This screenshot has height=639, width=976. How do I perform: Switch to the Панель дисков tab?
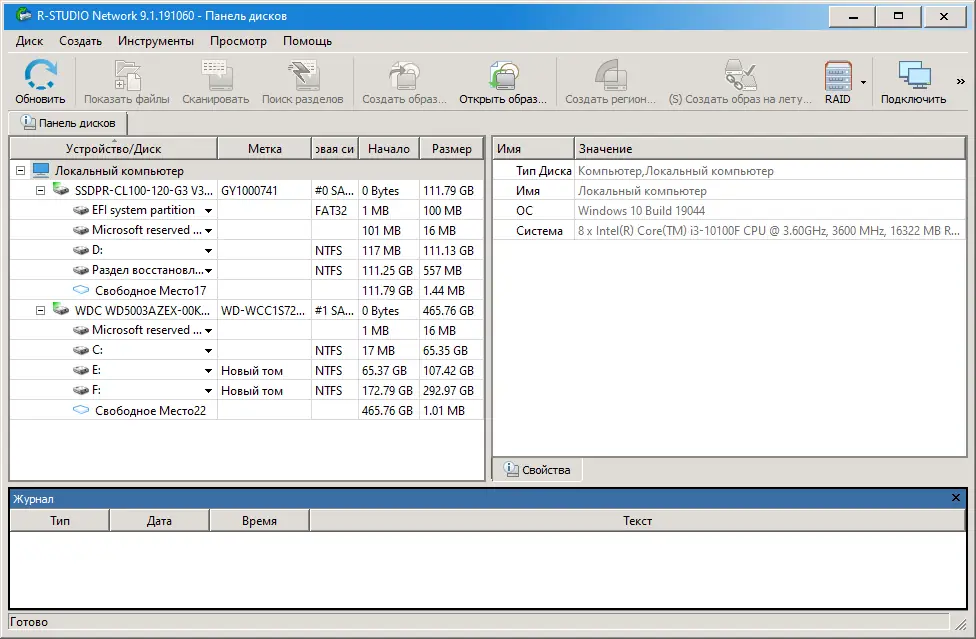click(x=68, y=123)
